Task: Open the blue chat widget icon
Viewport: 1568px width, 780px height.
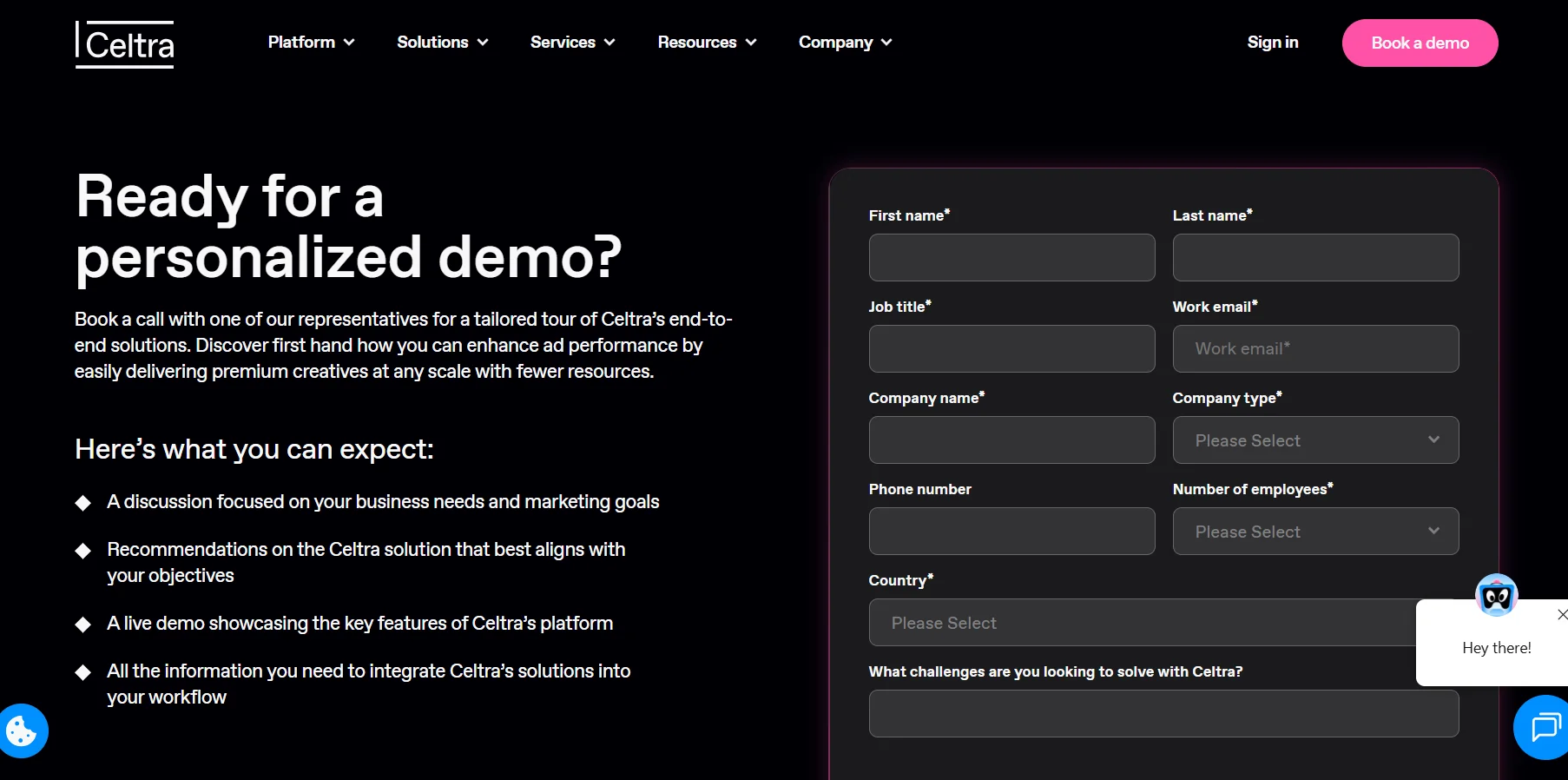Action: click(1543, 727)
